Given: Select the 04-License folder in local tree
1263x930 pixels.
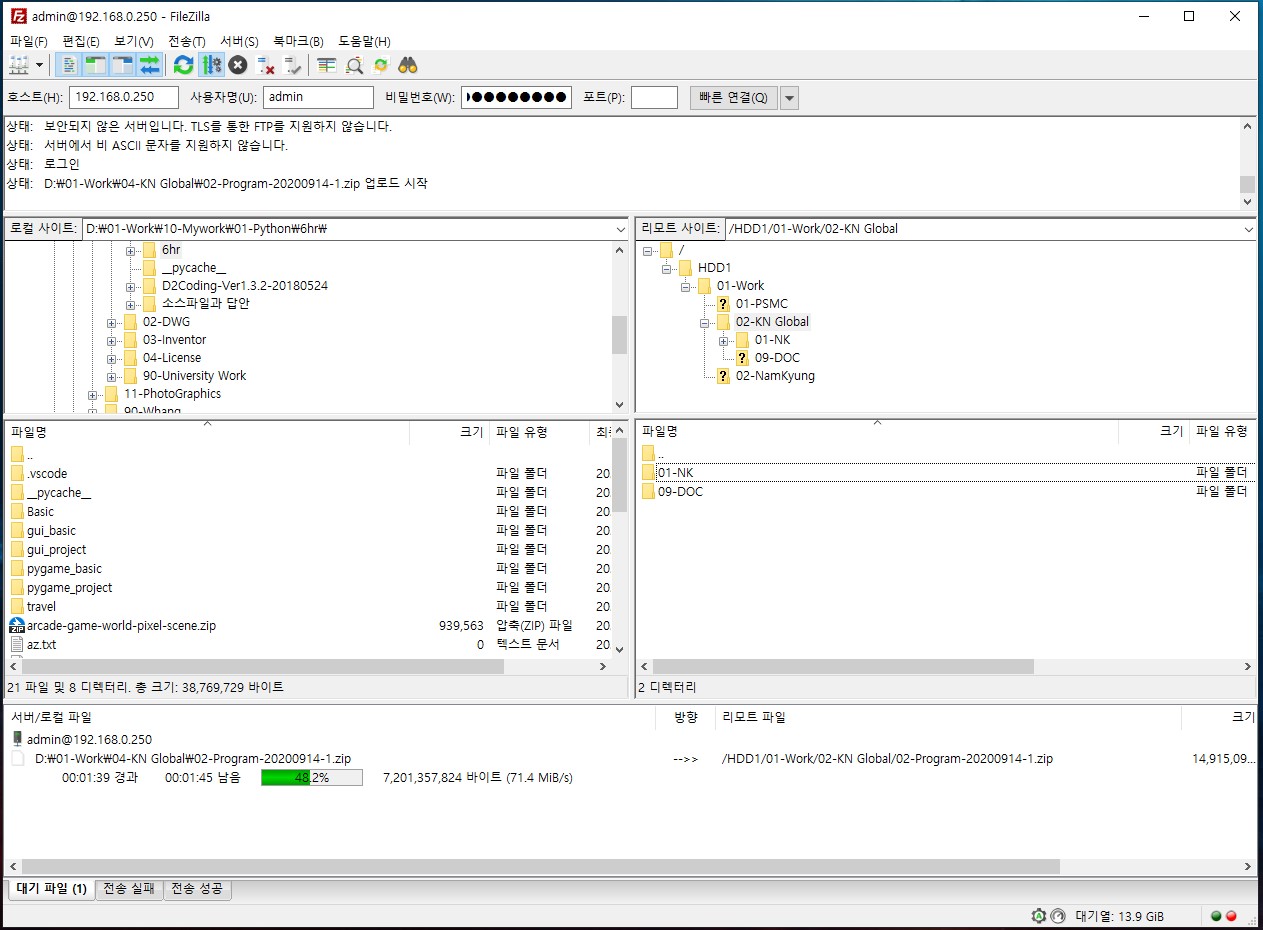Looking at the screenshot, I should tap(172, 358).
